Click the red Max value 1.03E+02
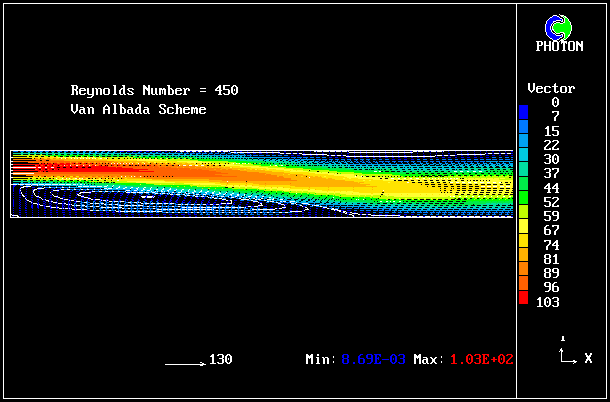610x402 pixels. click(481, 359)
